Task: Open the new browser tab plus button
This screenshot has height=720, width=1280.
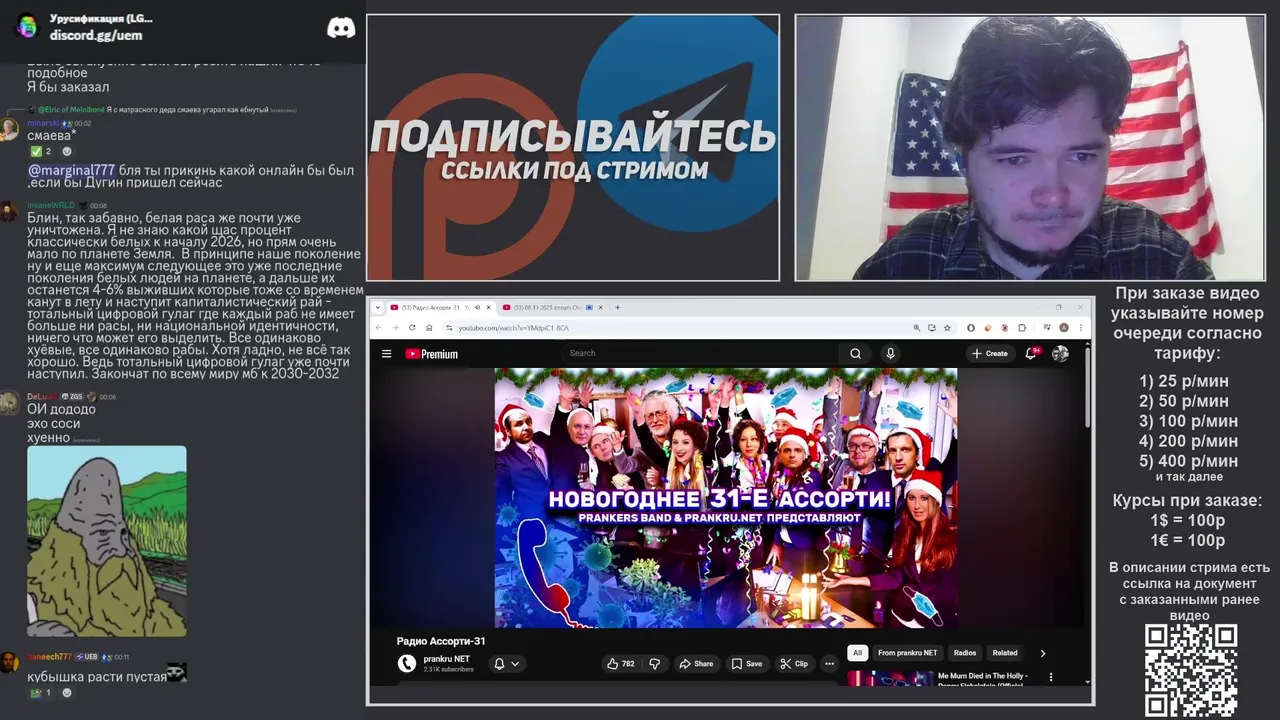Action: 617,307
